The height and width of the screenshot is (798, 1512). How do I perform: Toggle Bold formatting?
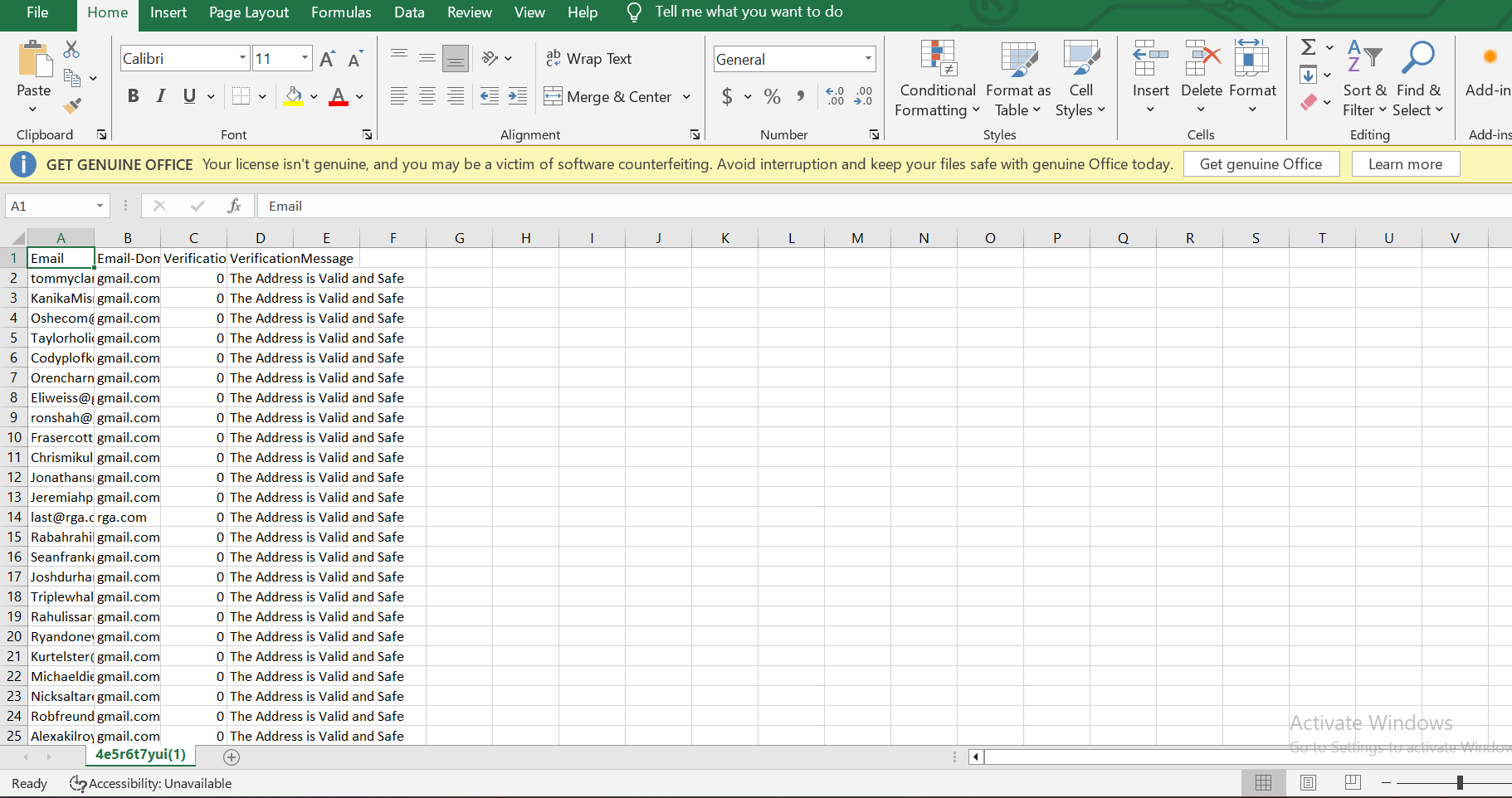133,96
